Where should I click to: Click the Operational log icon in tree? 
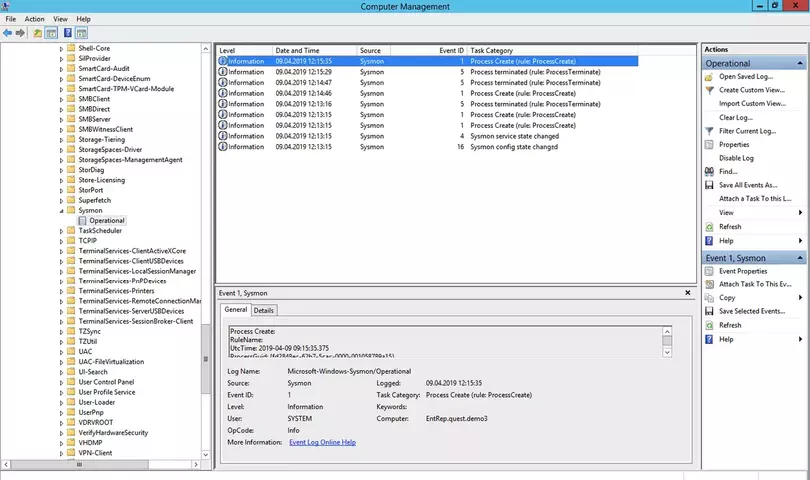pos(82,221)
